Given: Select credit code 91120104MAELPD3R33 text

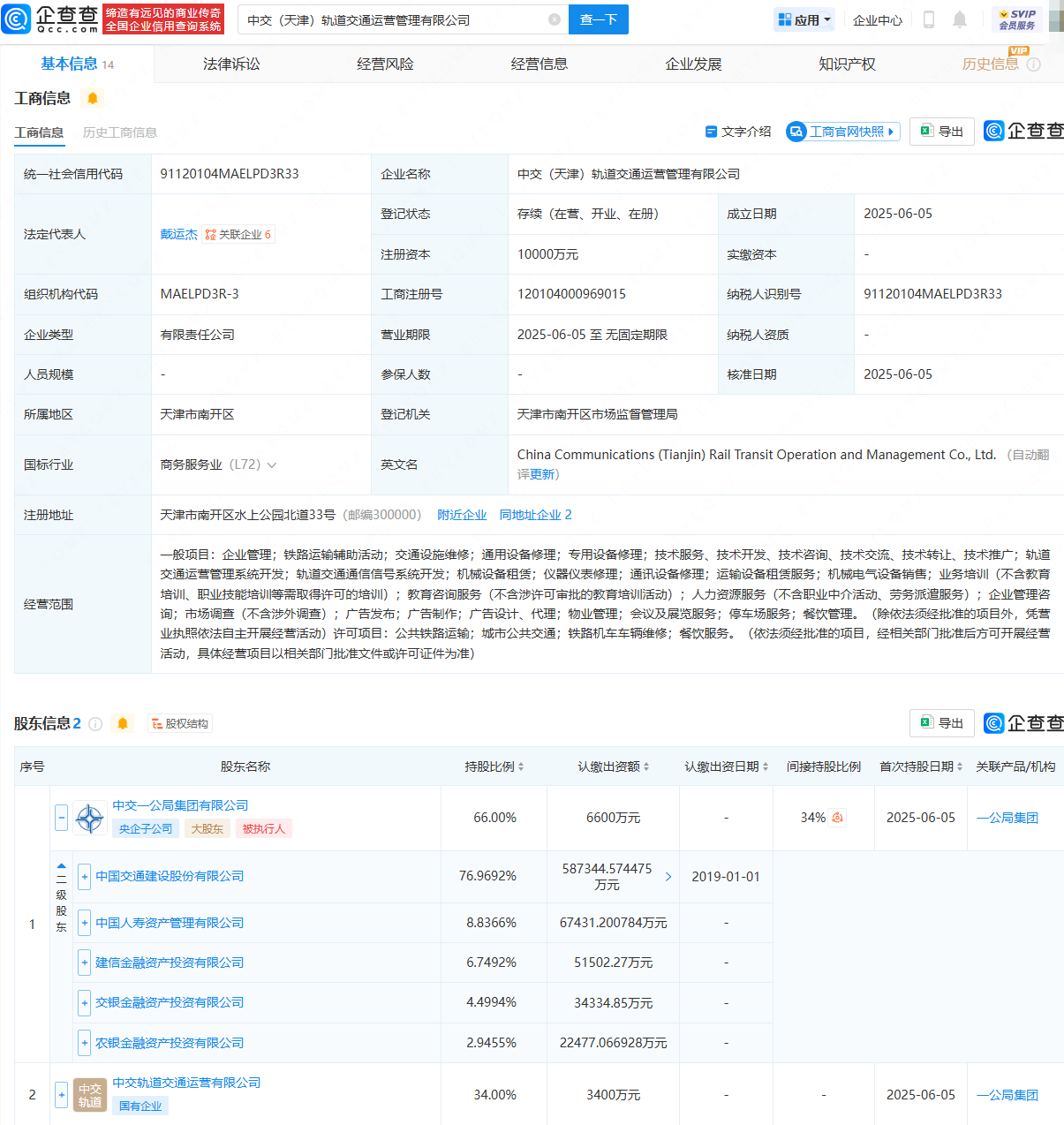Looking at the screenshot, I should [230, 174].
